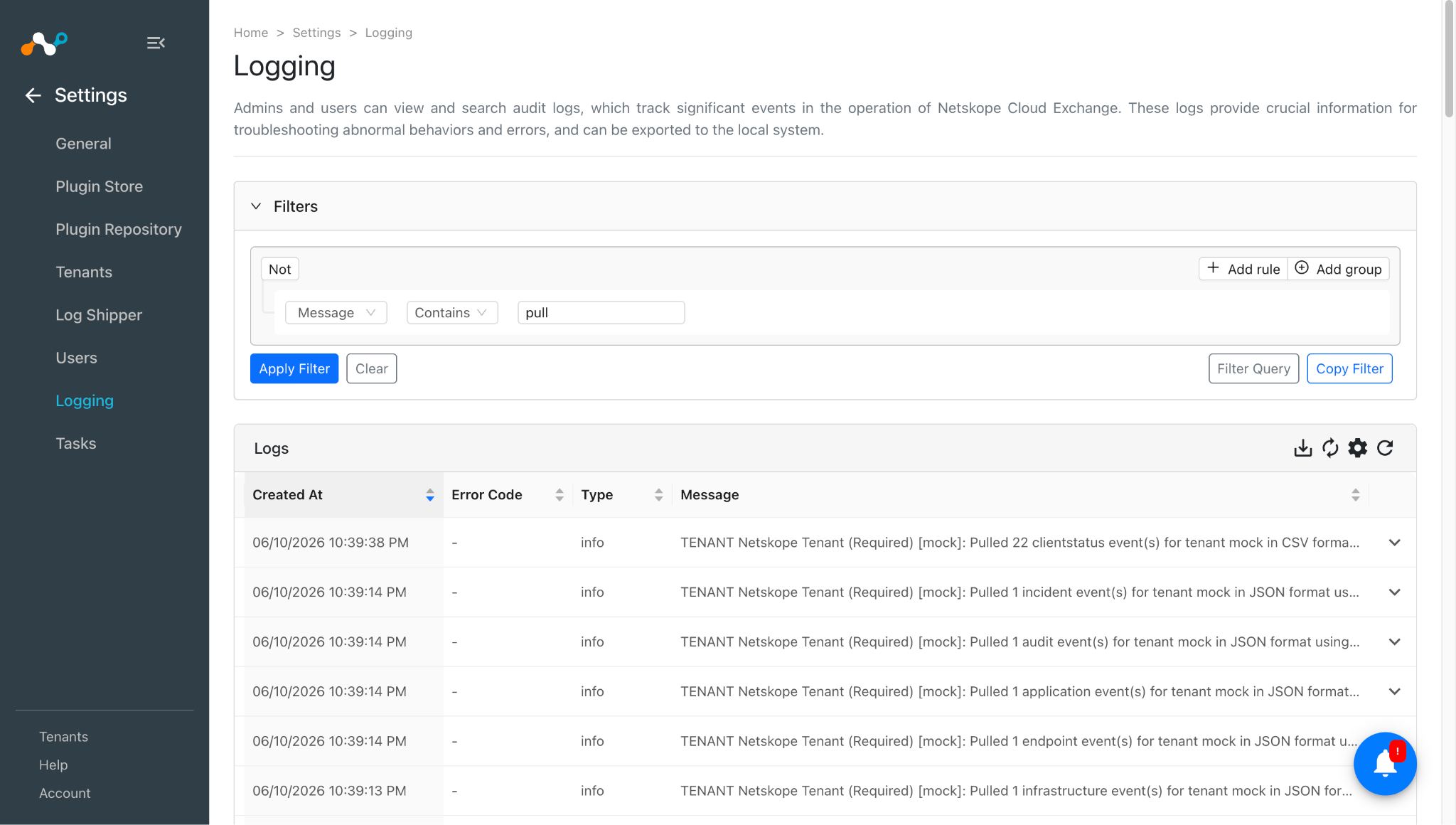Viewport: 1456px width, 825px height.
Task: Click the Created At column header
Action: click(343, 495)
